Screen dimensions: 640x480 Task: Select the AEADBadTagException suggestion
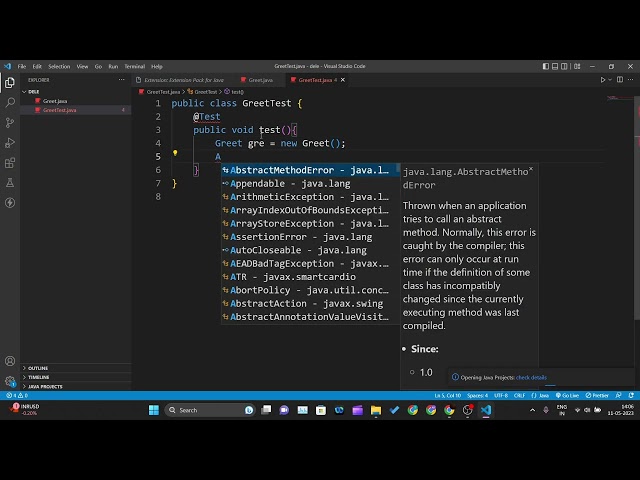309,264
